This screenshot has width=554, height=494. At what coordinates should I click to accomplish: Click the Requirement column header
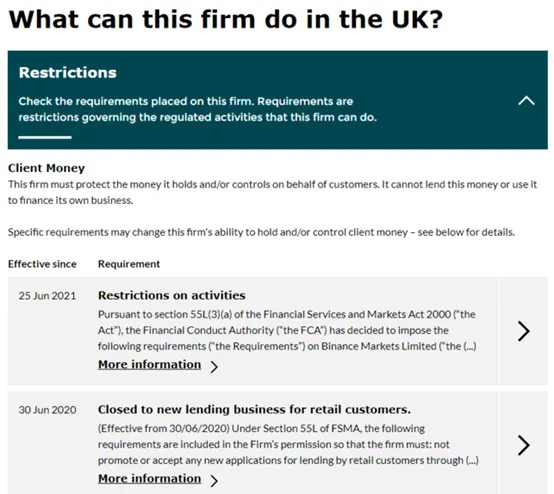point(129,264)
